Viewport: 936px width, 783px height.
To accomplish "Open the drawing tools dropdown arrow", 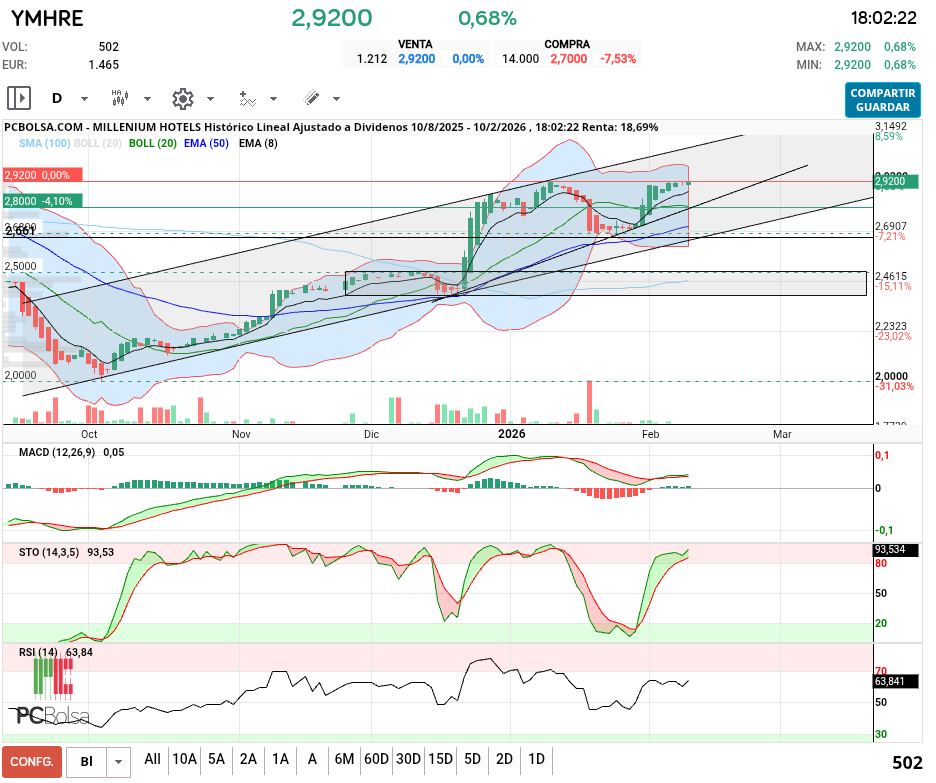I will tap(335, 98).
